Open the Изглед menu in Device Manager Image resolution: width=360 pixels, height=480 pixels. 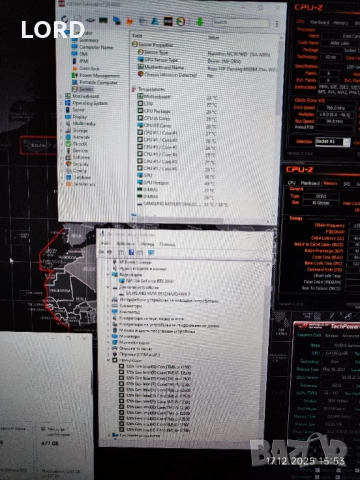(147, 244)
